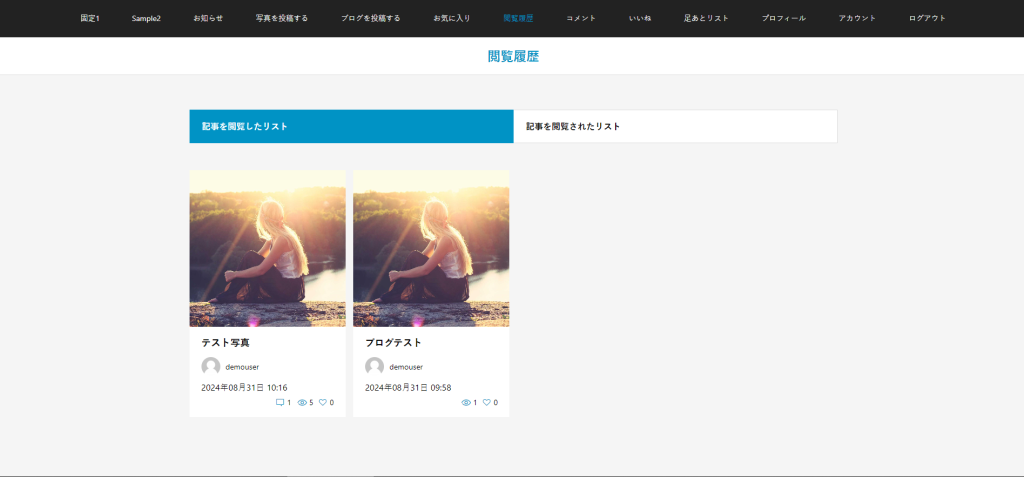Click the ブログテスト title link
The height and width of the screenshot is (477, 1024).
(393, 343)
